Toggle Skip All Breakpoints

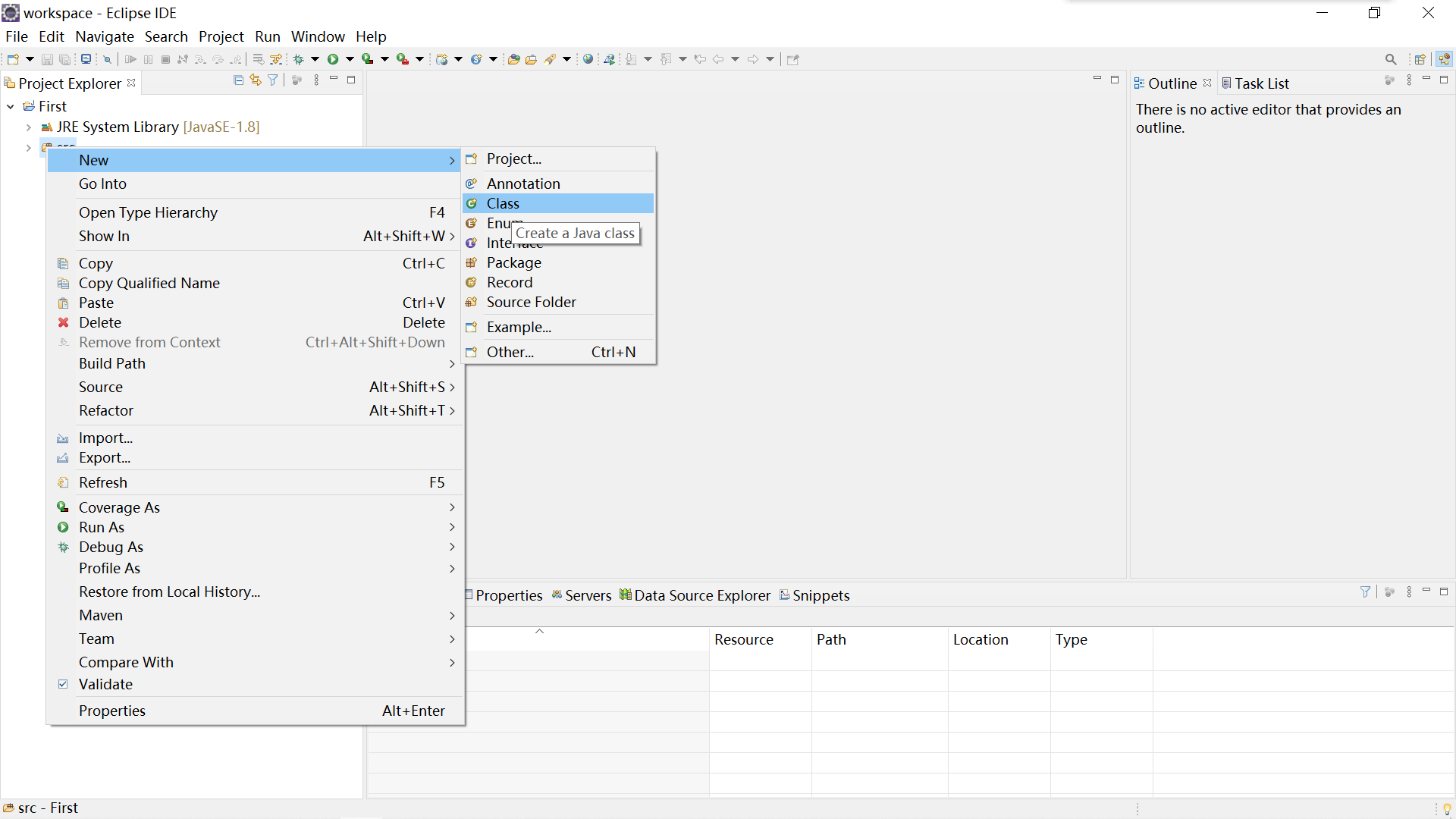[x=108, y=59]
